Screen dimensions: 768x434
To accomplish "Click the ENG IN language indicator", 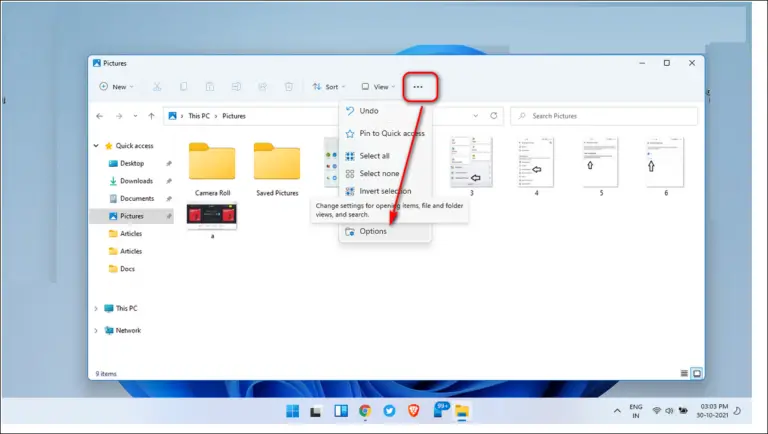I will coord(636,411).
